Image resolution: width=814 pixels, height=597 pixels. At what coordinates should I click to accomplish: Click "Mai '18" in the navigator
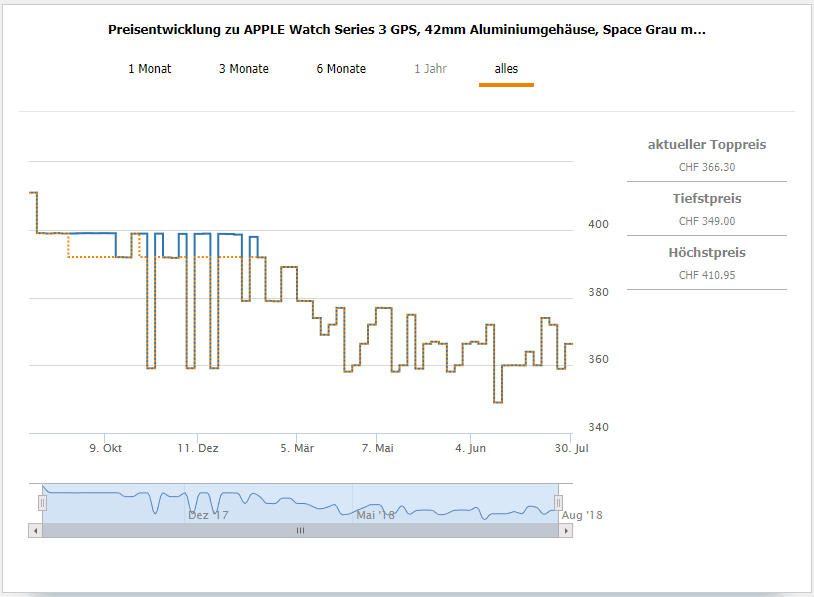tap(375, 516)
